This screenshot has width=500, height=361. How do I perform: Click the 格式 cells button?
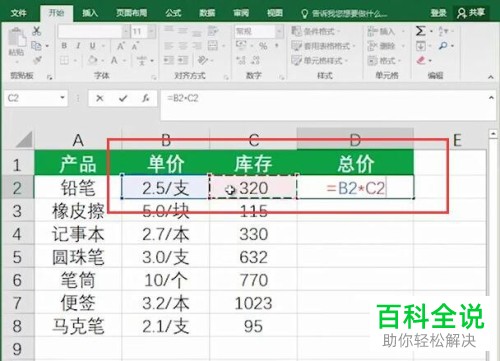[x=385, y=60]
